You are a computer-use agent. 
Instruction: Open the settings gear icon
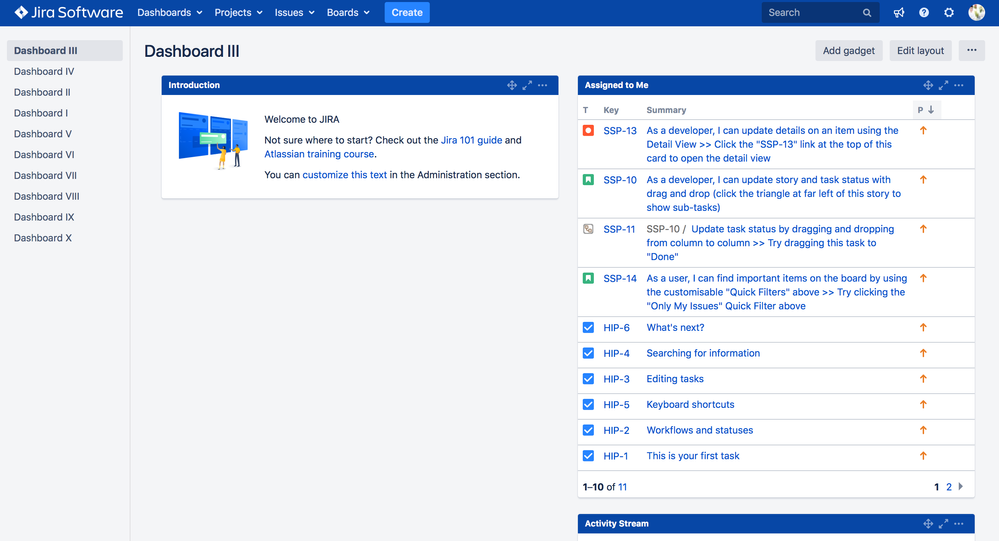point(949,13)
